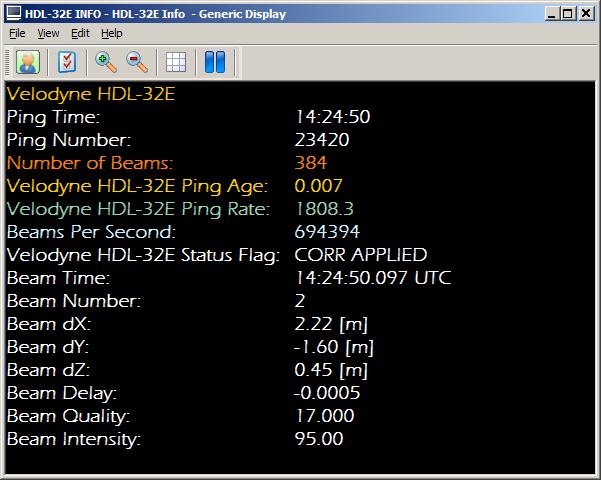Select the beam intensity value 95.00
The width and height of the screenshot is (601, 480).
(x=319, y=439)
